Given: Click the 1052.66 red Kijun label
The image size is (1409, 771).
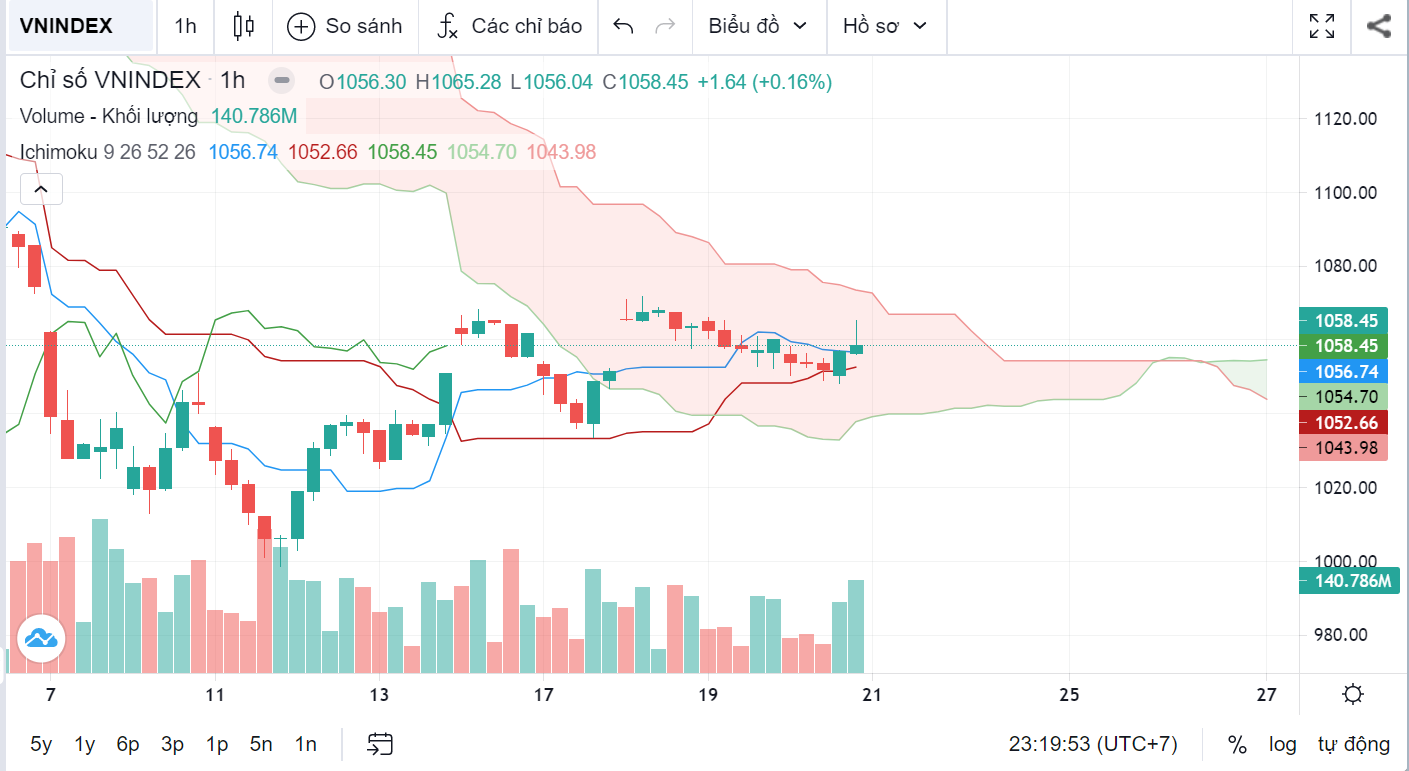Looking at the screenshot, I should click(1346, 423).
